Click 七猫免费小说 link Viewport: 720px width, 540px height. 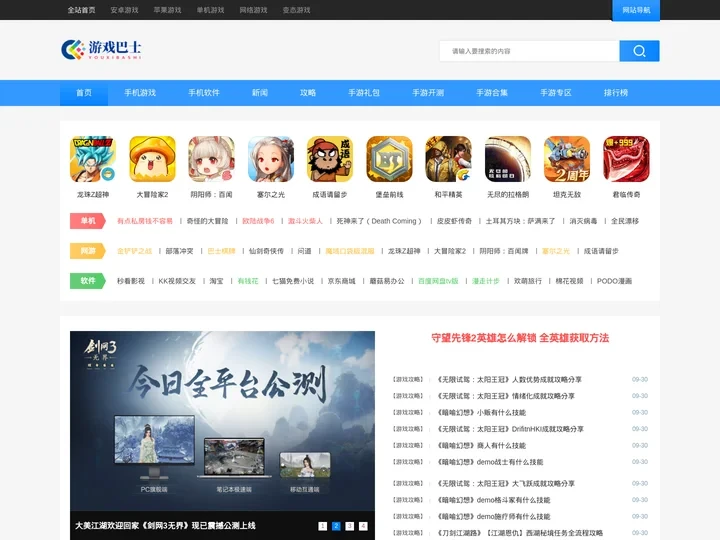click(x=293, y=281)
